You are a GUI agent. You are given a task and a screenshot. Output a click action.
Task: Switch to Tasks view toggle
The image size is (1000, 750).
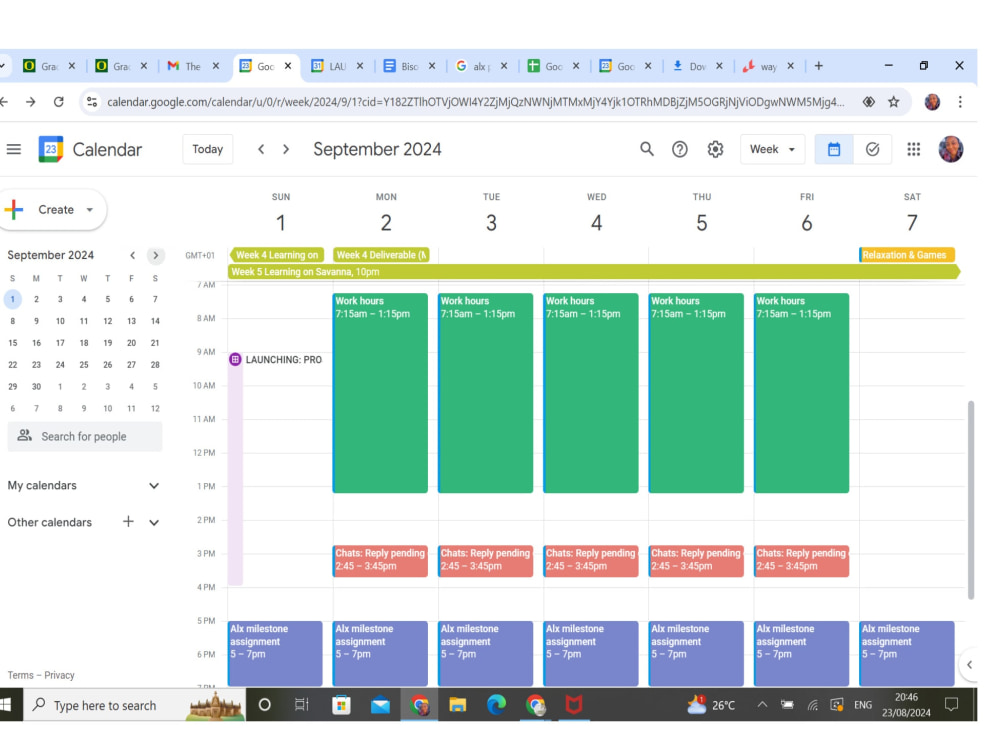872,149
